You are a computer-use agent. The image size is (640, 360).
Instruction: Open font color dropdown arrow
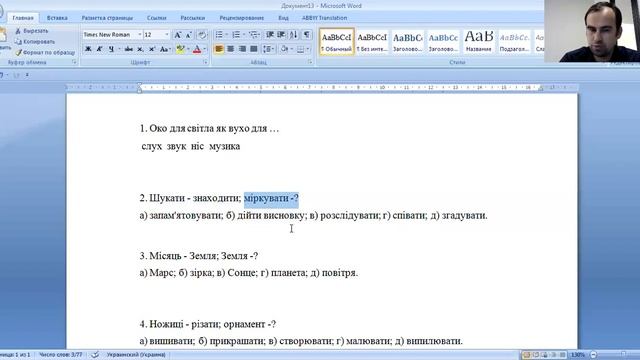[204, 49]
